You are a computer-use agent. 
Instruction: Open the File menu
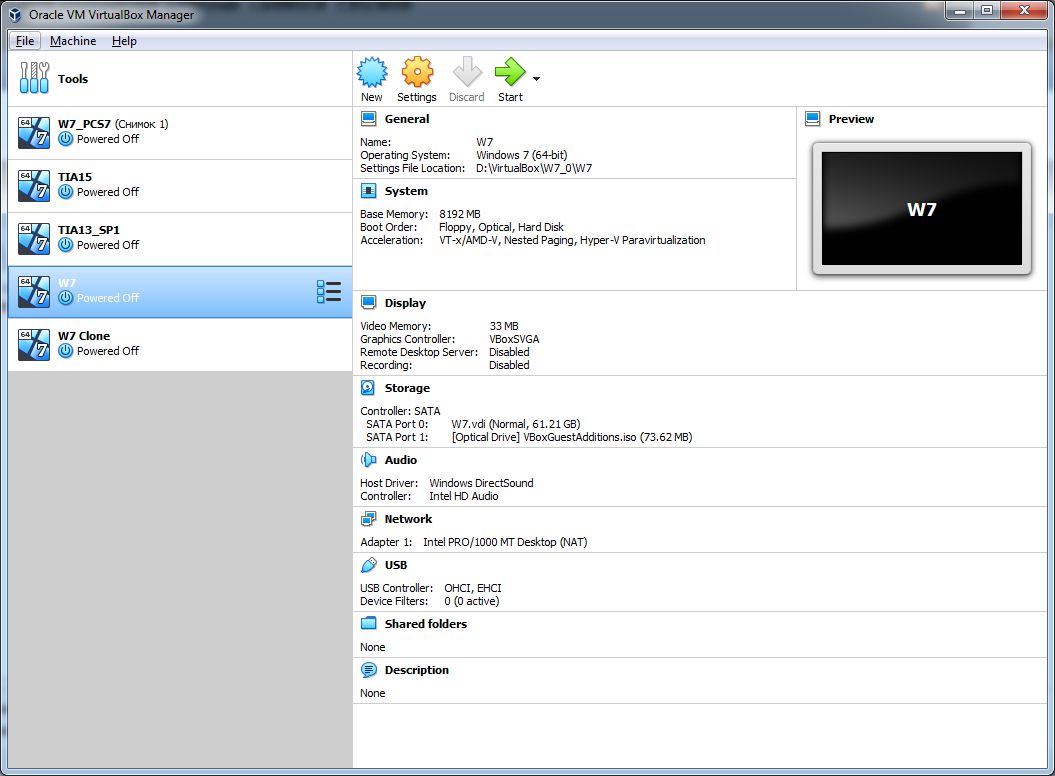point(25,41)
